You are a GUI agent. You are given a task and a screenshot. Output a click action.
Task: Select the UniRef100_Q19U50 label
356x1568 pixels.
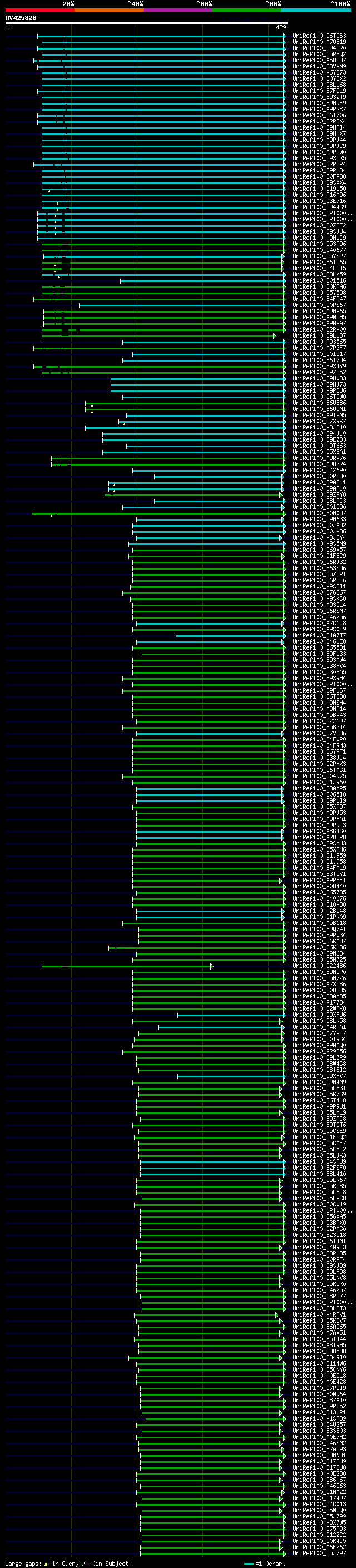tap(319, 189)
